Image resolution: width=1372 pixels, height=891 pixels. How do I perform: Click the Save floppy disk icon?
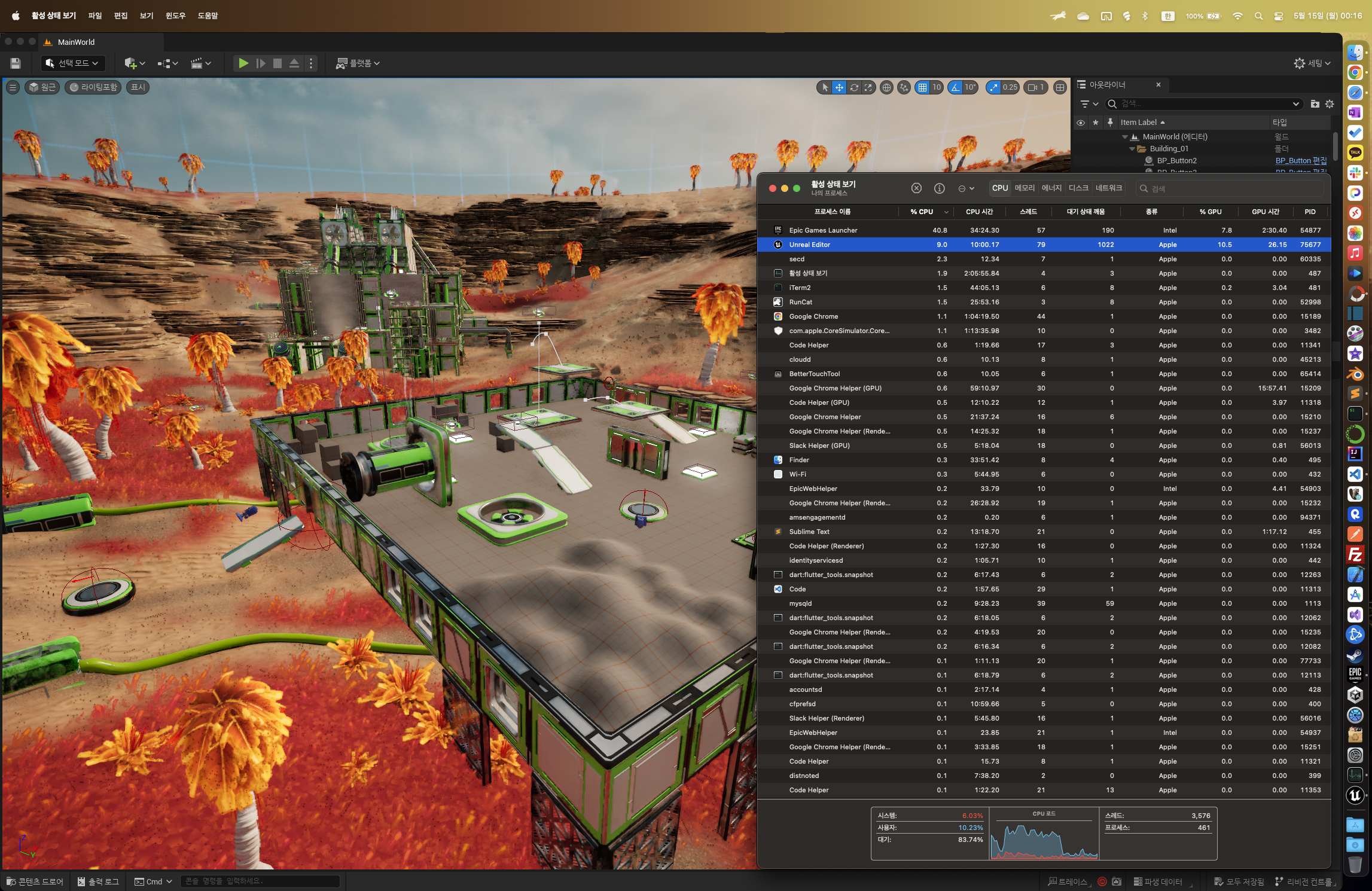coord(16,63)
